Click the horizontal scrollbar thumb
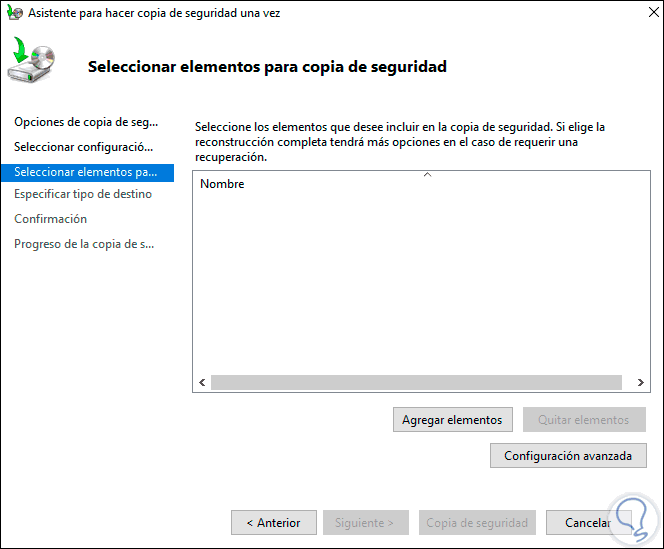Image resolution: width=664 pixels, height=549 pixels. (416, 383)
